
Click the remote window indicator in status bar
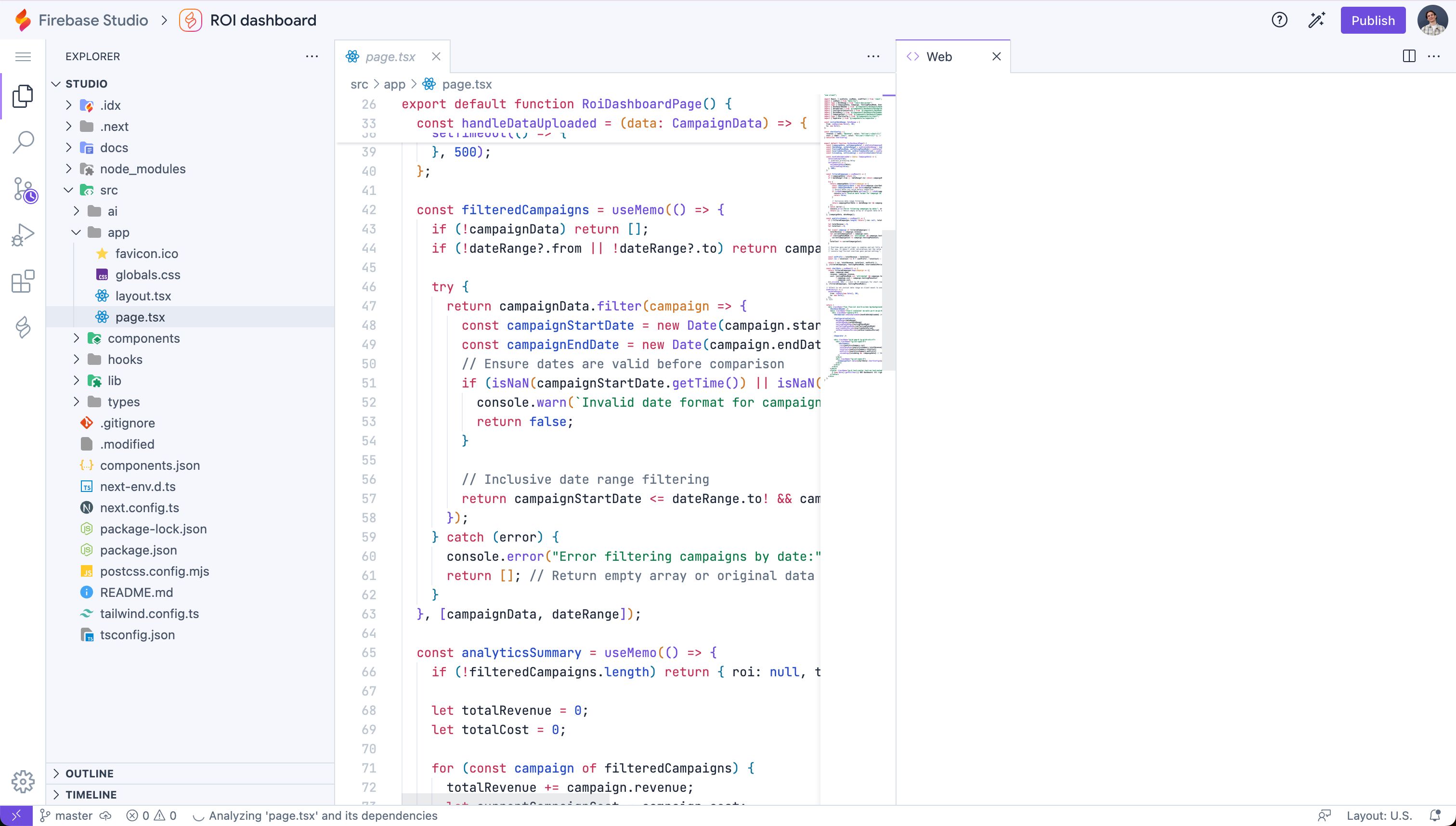(16, 816)
